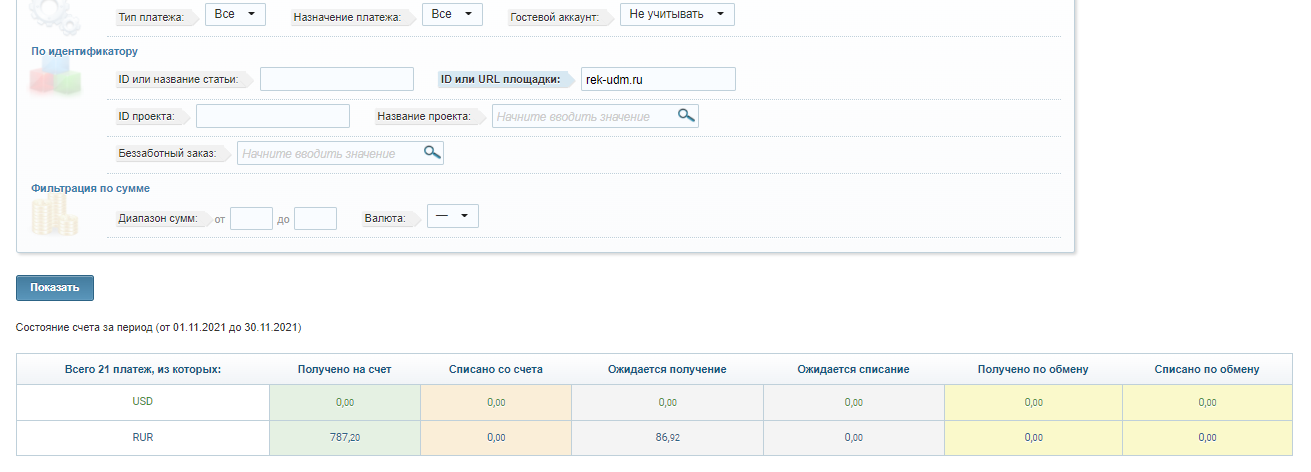The width and height of the screenshot is (1311, 472).
Task: Click the RUR received amount 787,20 cell
Action: point(344,437)
